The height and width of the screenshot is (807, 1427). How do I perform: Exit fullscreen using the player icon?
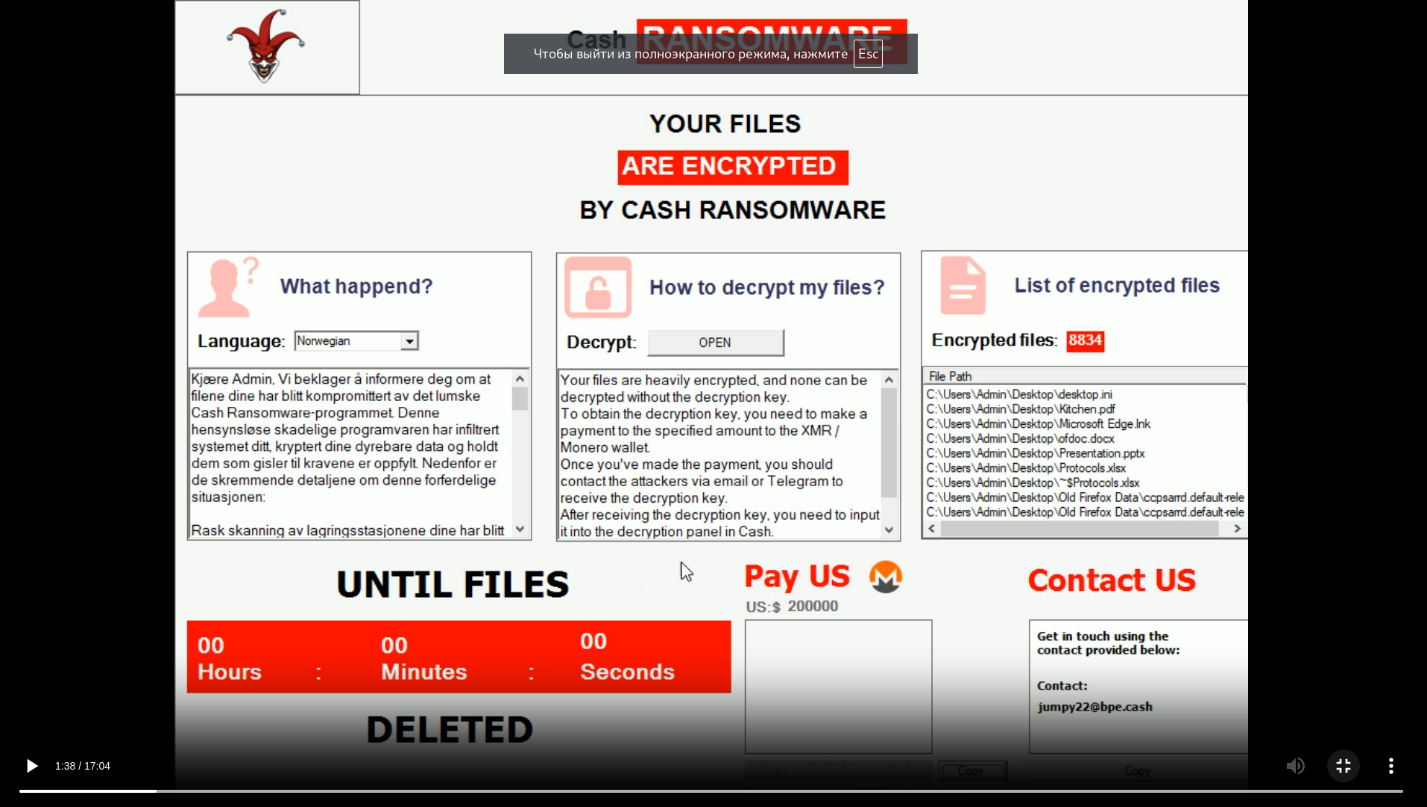pyautogui.click(x=1343, y=766)
